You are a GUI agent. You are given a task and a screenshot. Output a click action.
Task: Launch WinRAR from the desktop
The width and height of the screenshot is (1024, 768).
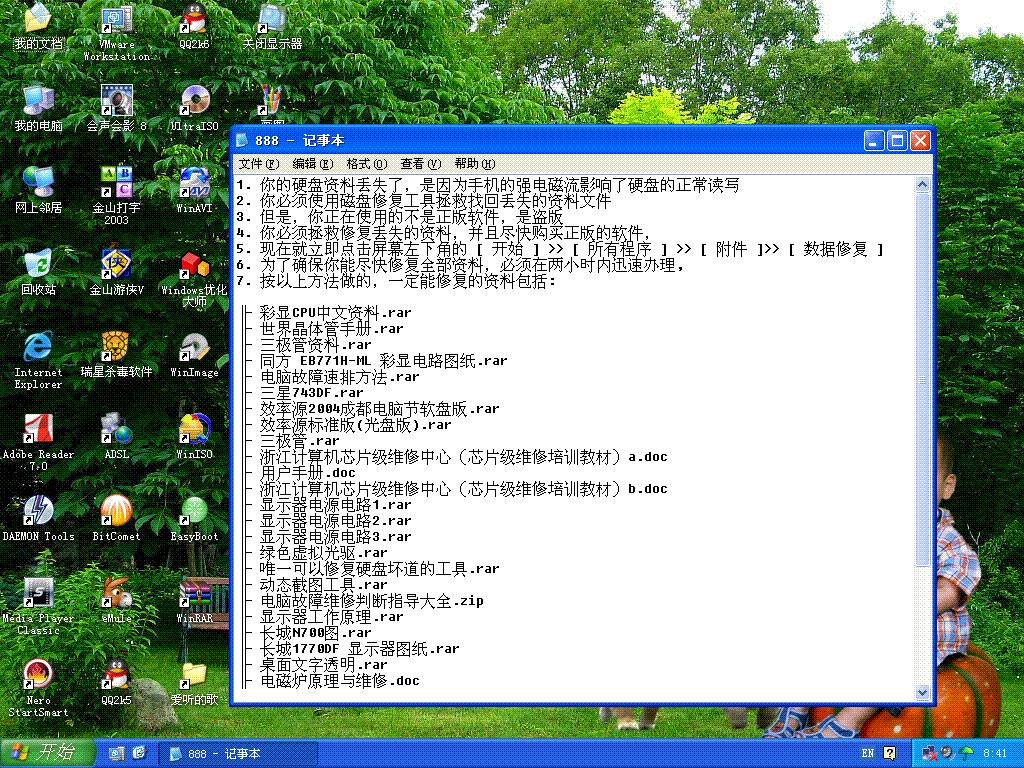194,601
